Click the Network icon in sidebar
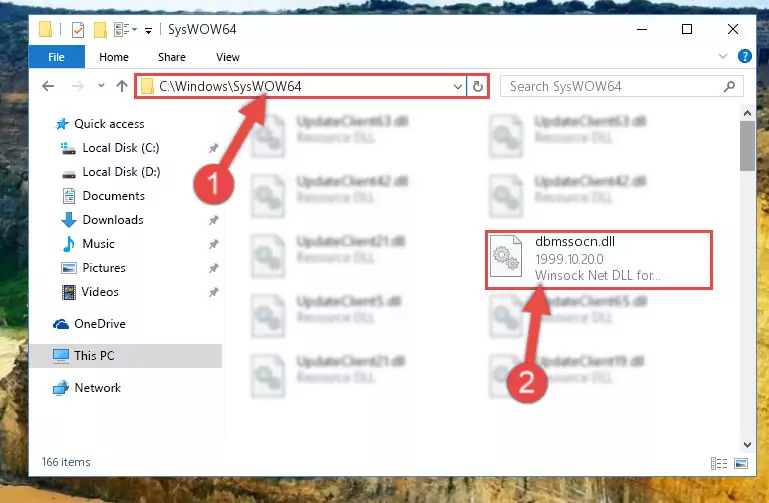This screenshot has width=769, height=503. pos(61,388)
